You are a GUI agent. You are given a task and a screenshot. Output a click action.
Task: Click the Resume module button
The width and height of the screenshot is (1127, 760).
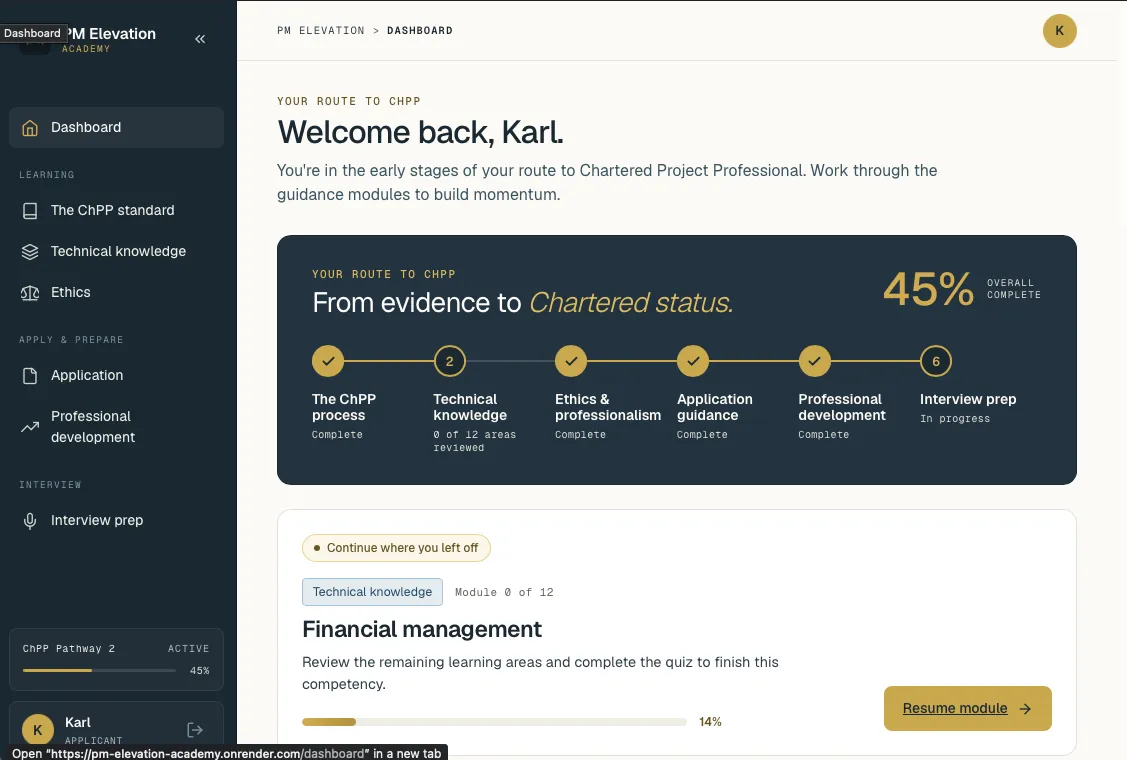967,708
